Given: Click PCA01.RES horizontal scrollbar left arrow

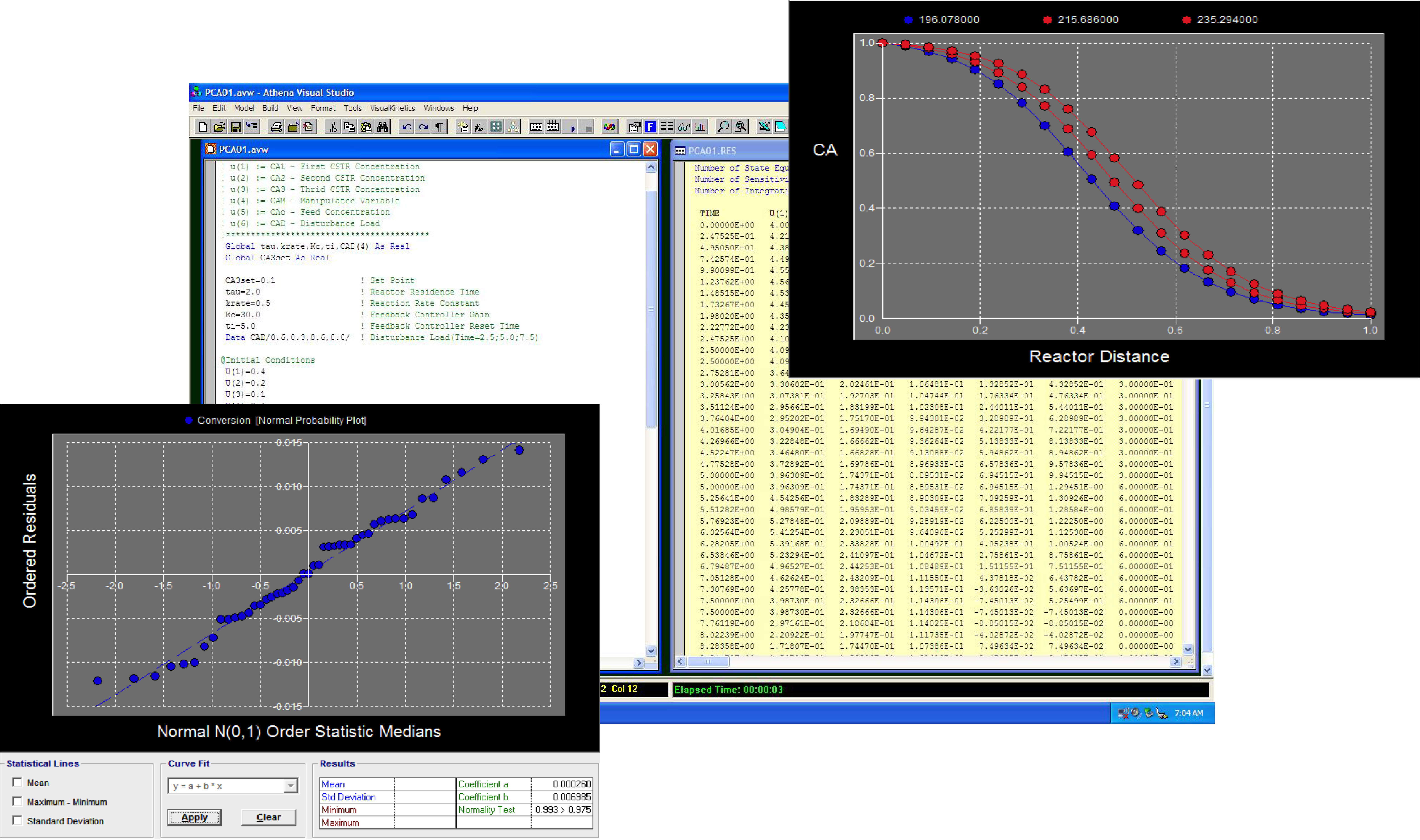Looking at the screenshot, I should pos(680,661).
